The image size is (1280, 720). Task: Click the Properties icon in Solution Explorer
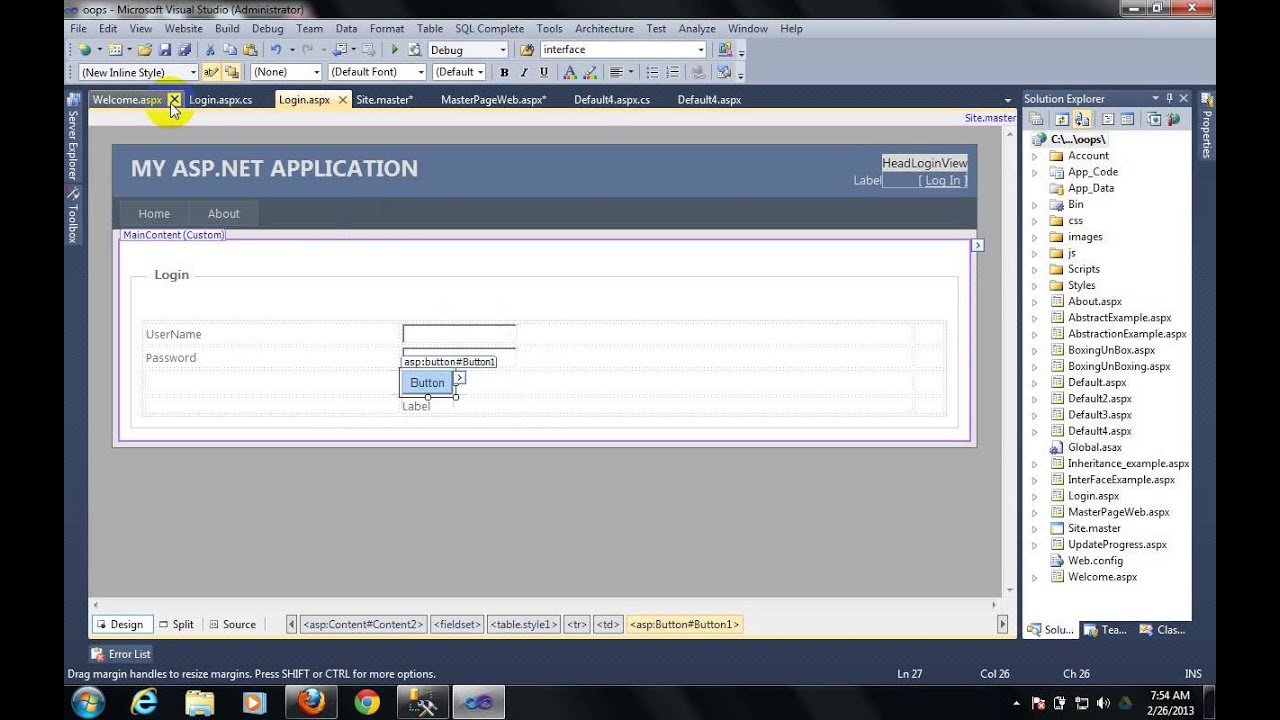pyautogui.click(x=1037, y=119)
